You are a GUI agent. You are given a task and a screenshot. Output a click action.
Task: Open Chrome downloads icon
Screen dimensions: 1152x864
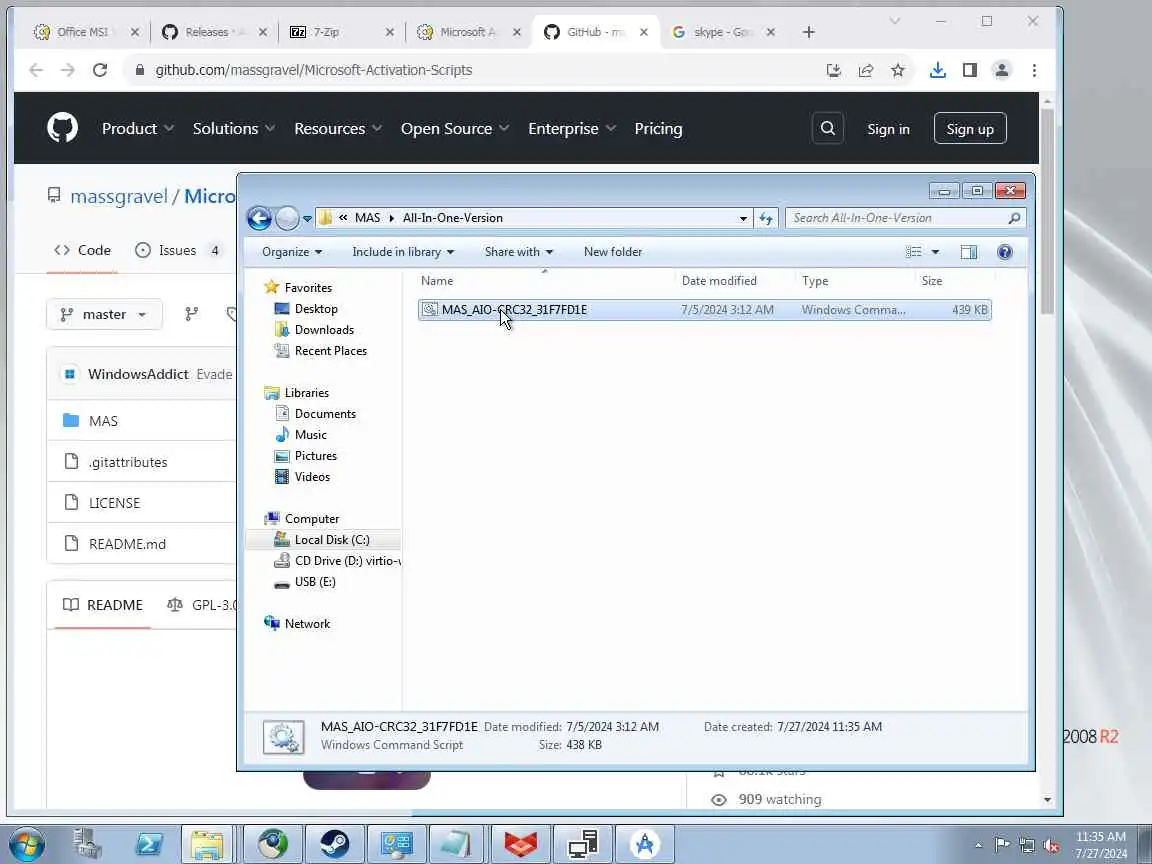point(937,70)
